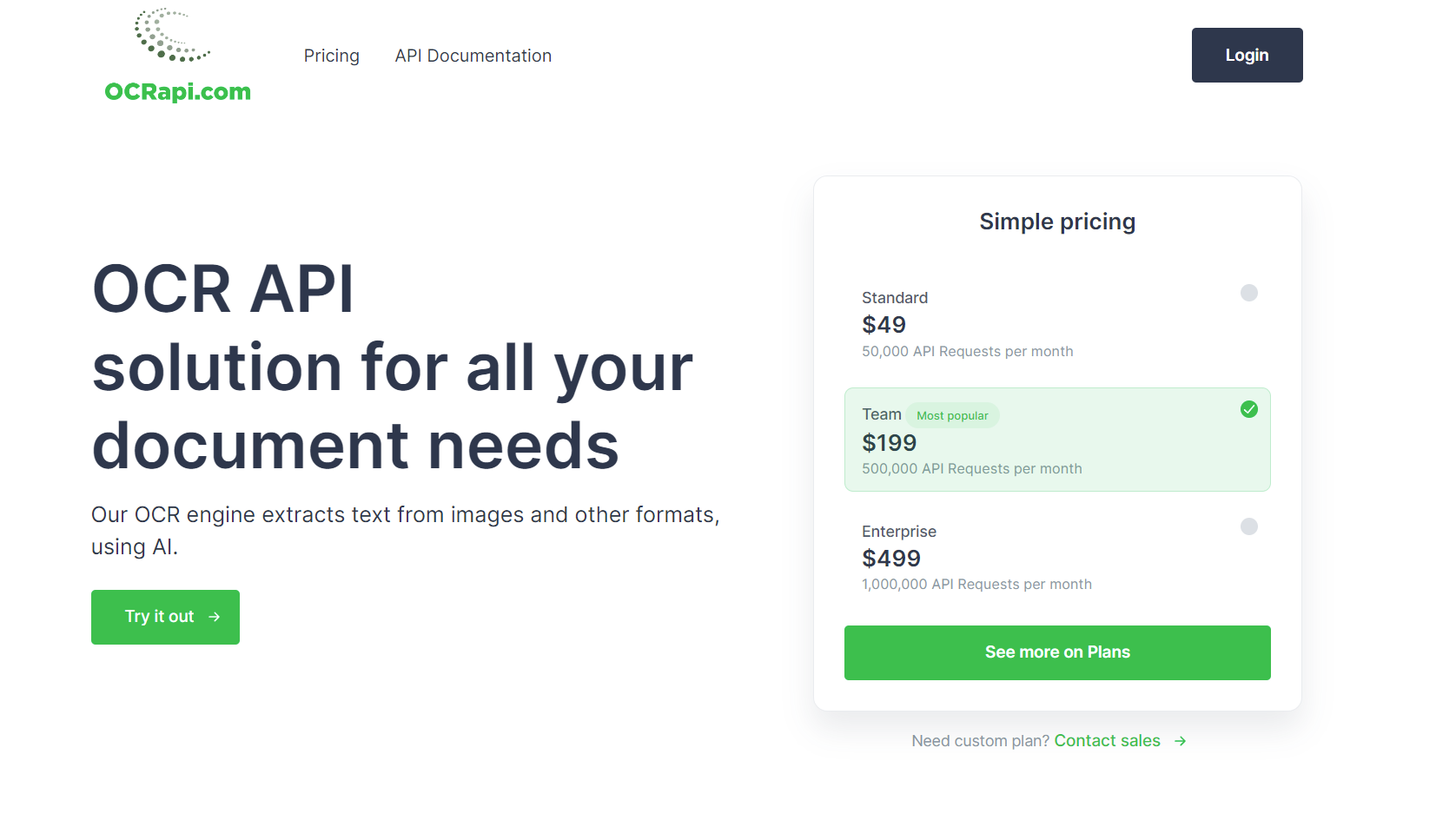
Task: Click the arrow icon in Try it out
Action: tap(215, 617)
